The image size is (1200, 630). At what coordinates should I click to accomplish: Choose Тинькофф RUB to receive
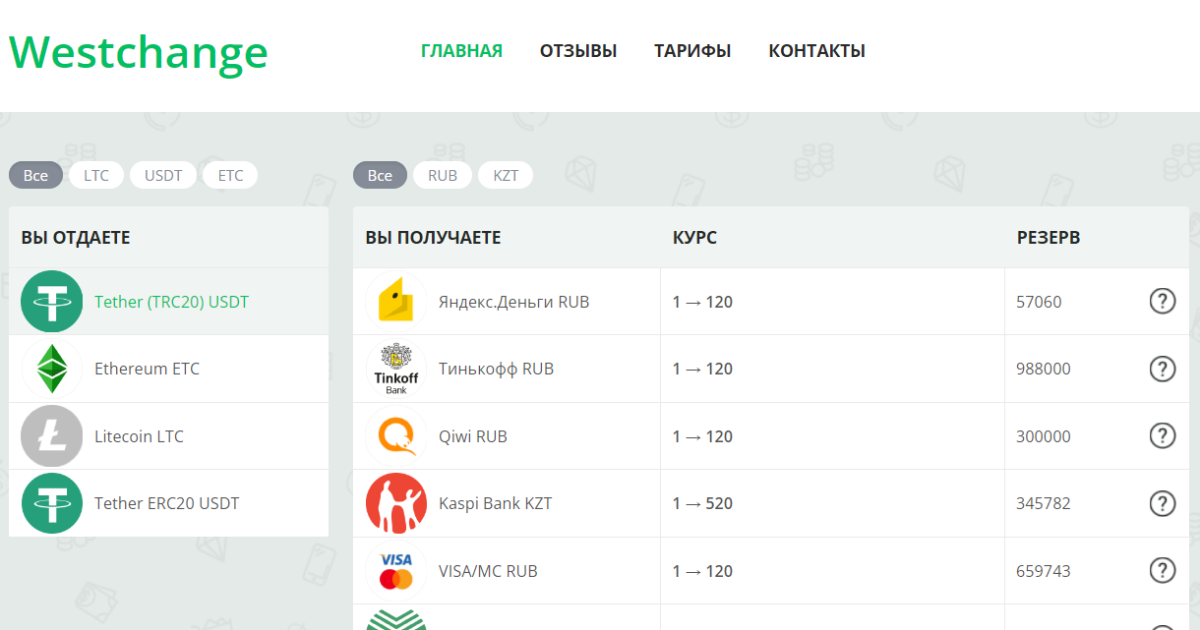[x=496, y=369]
